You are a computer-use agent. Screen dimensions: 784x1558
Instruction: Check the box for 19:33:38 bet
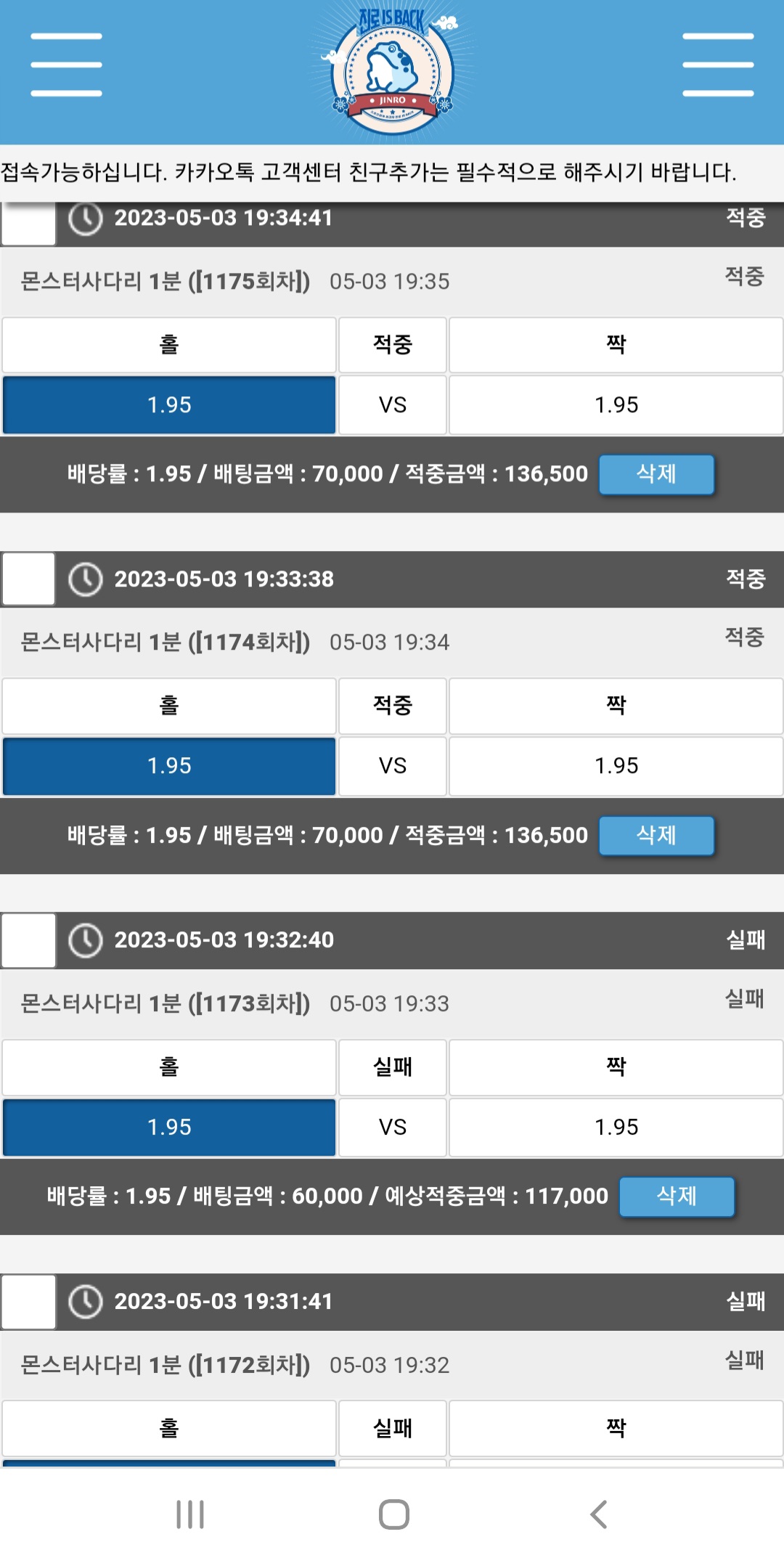29,579
